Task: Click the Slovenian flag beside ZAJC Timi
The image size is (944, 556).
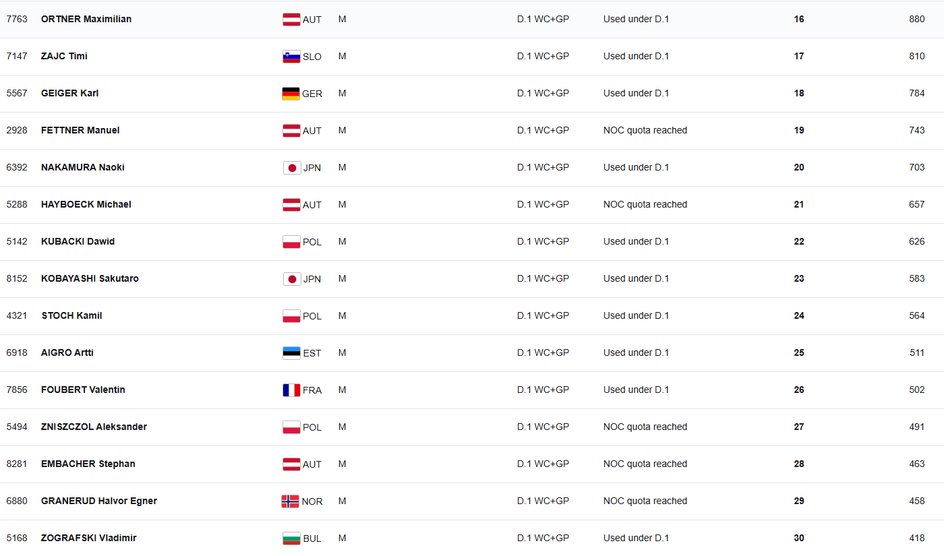Action: [x=291, y=56]
